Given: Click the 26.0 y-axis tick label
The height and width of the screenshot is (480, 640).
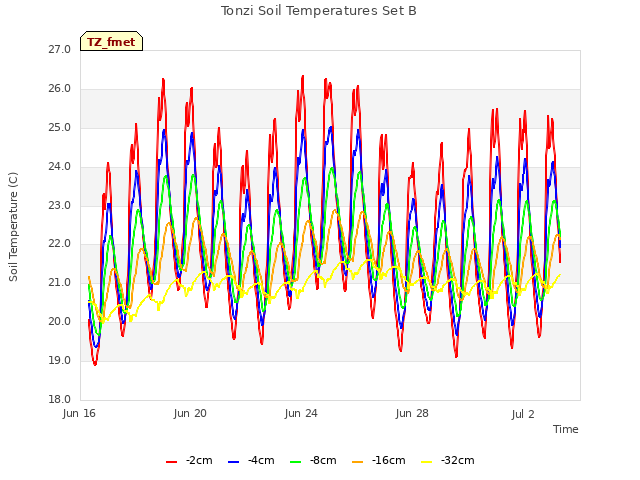Looking at the screenshot, I should [x=60, y=88].
